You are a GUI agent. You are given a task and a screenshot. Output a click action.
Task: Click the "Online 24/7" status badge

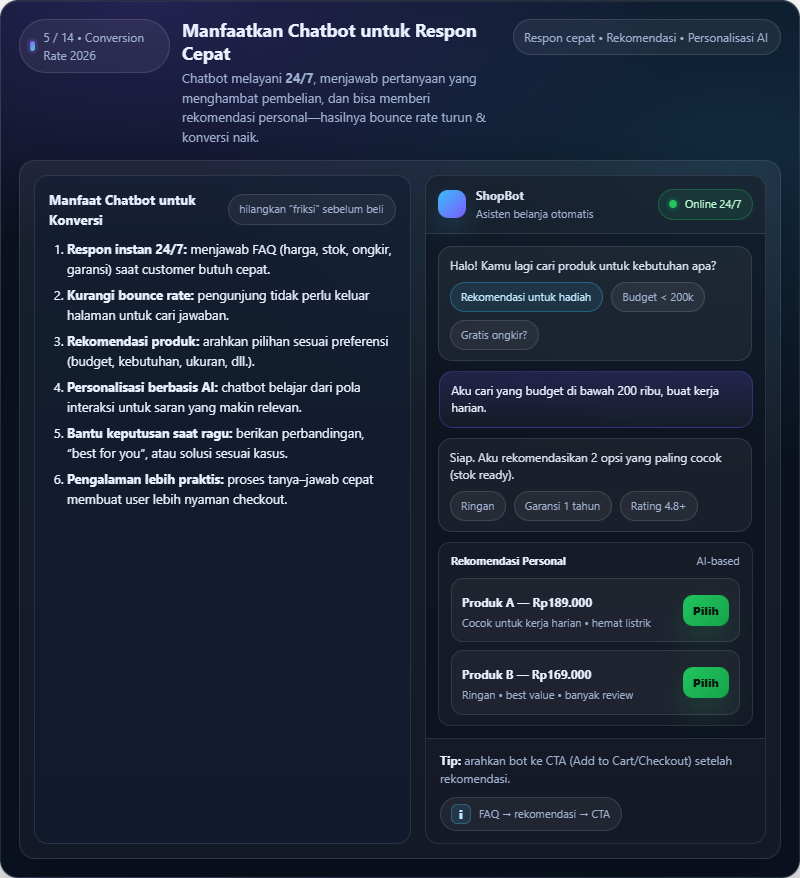(705, 204)
